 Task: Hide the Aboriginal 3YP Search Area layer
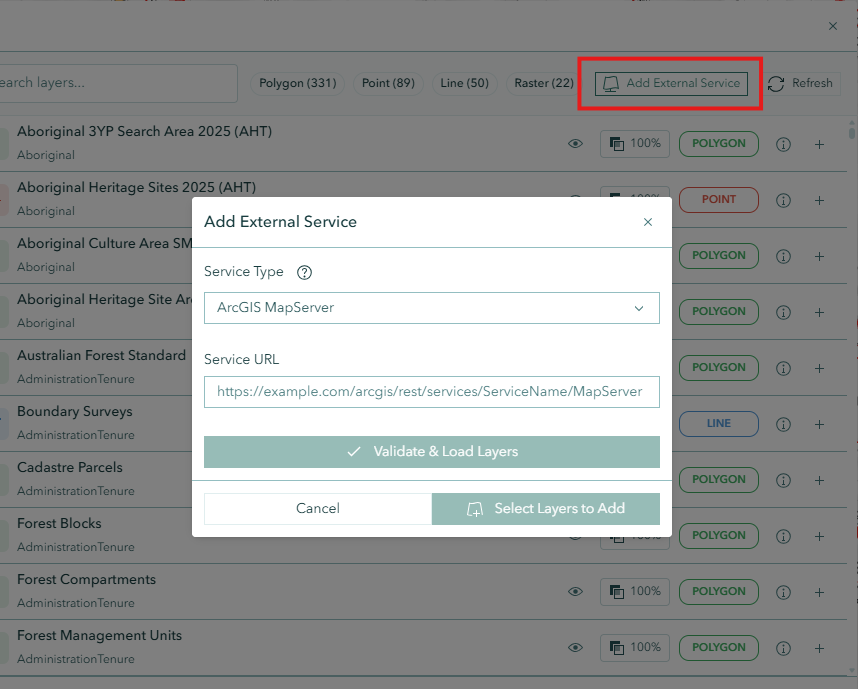click(575, 143)
